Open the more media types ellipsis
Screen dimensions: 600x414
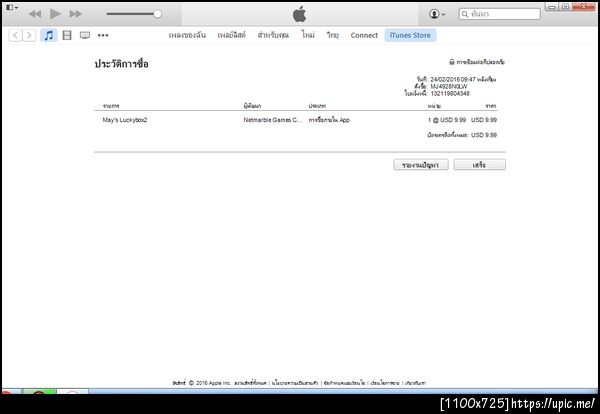(103, 35)
